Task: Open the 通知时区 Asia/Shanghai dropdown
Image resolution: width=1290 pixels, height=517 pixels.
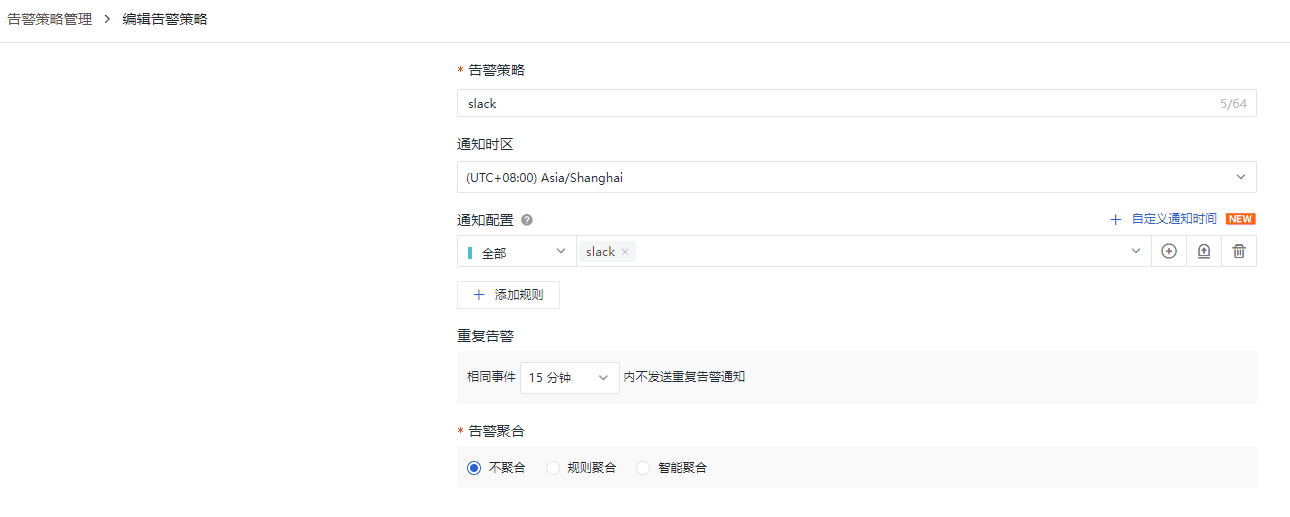Action: tap(856, 177)
